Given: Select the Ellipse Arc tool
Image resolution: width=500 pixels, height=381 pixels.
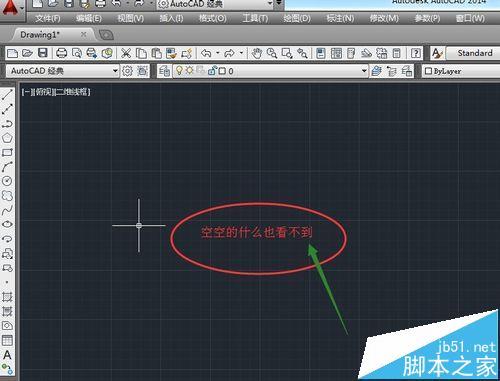Looking at the screenshot, I should [x=7, y=239].
